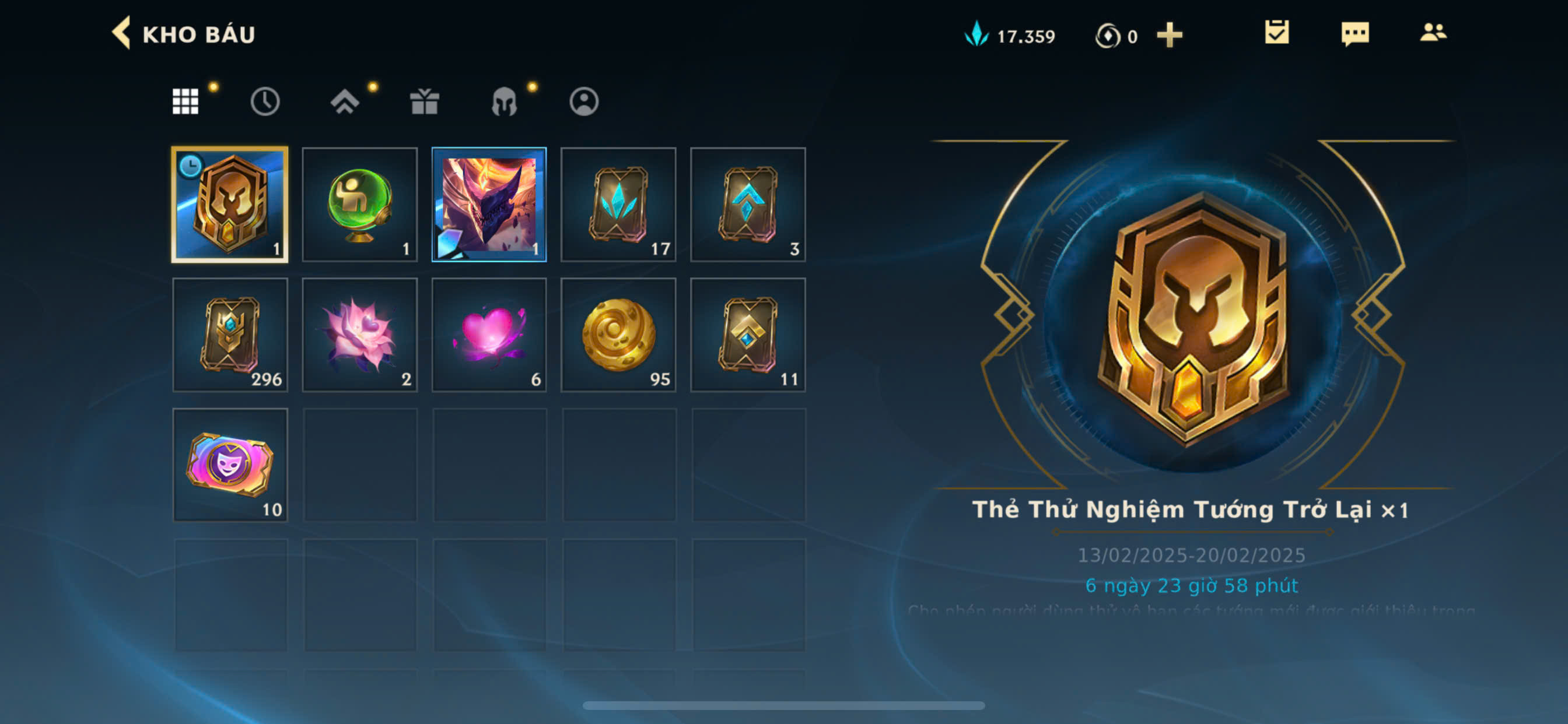Screen dimensions: 1568x724
Task: Select the skin shard thumbnail
Action: tap(489, 205)
